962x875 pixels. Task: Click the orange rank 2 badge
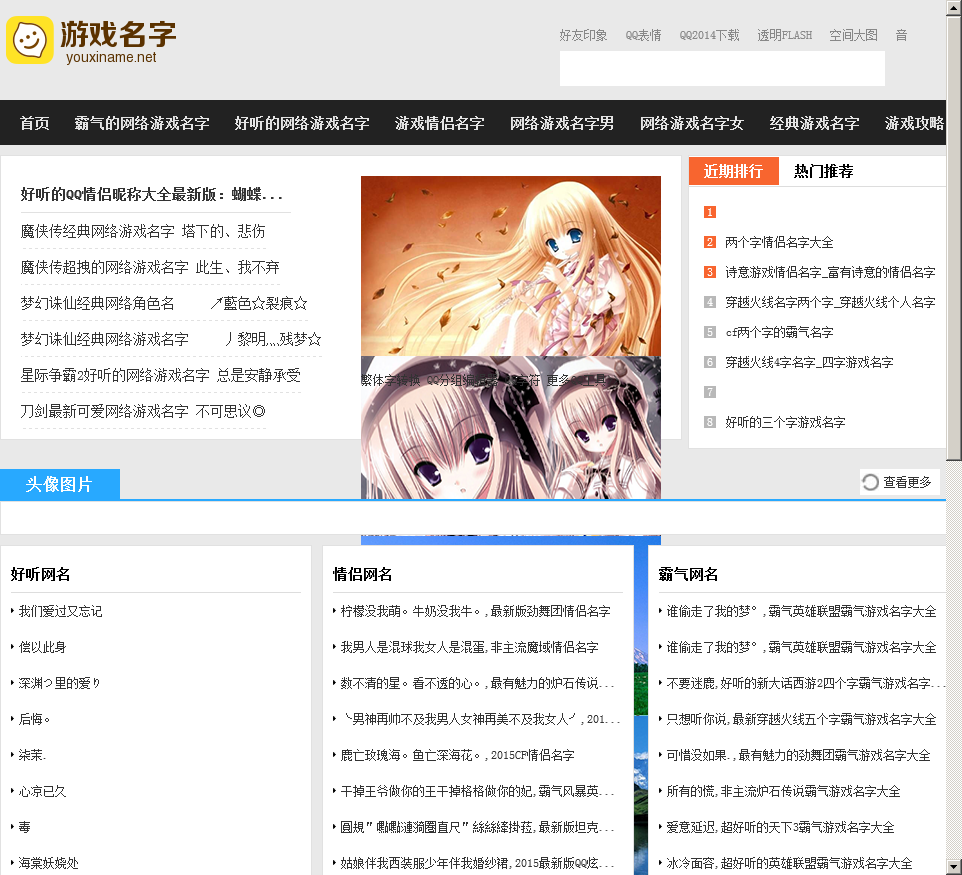709,242
